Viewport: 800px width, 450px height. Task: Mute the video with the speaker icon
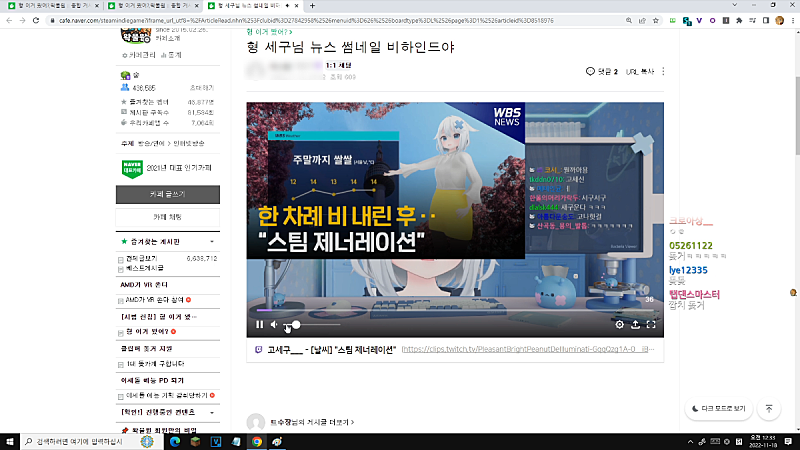[x=274, y=324]
